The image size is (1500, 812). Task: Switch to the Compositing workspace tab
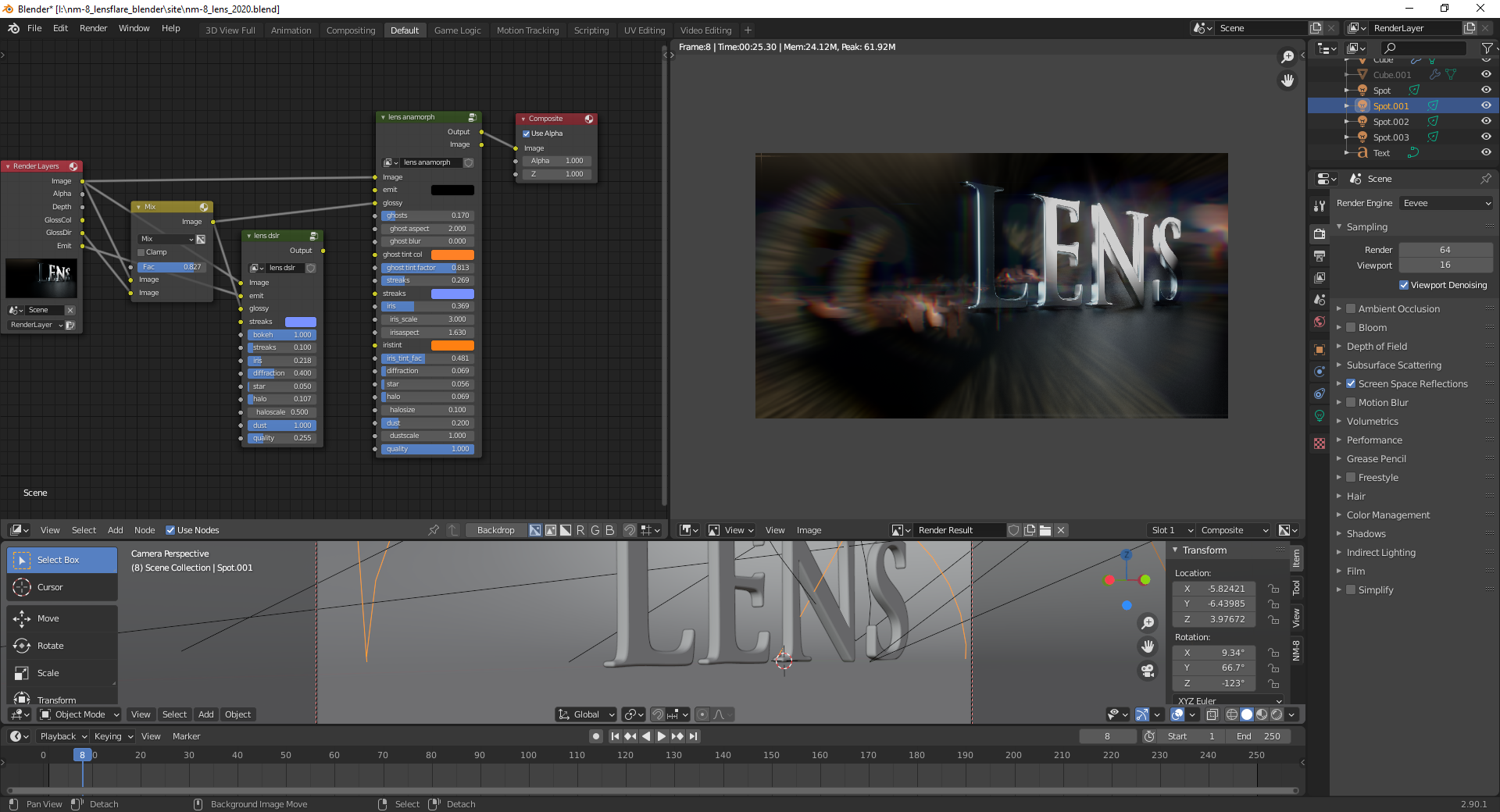coord(350,30)
